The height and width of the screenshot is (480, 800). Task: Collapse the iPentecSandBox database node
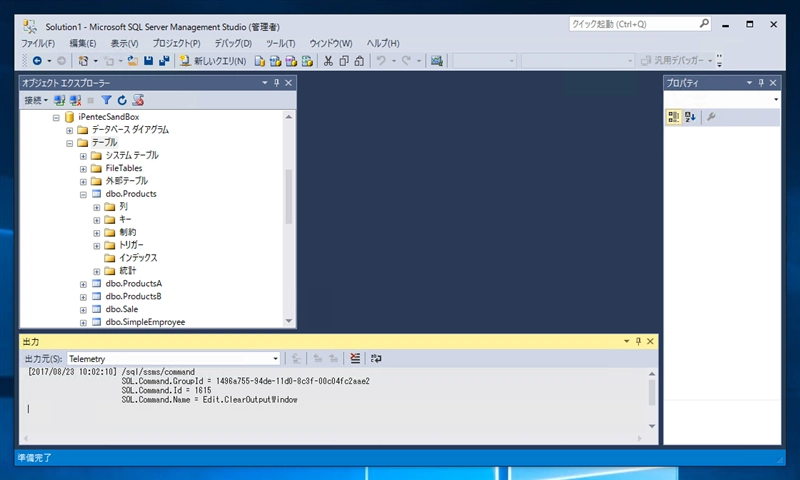(x=56, y=117)
